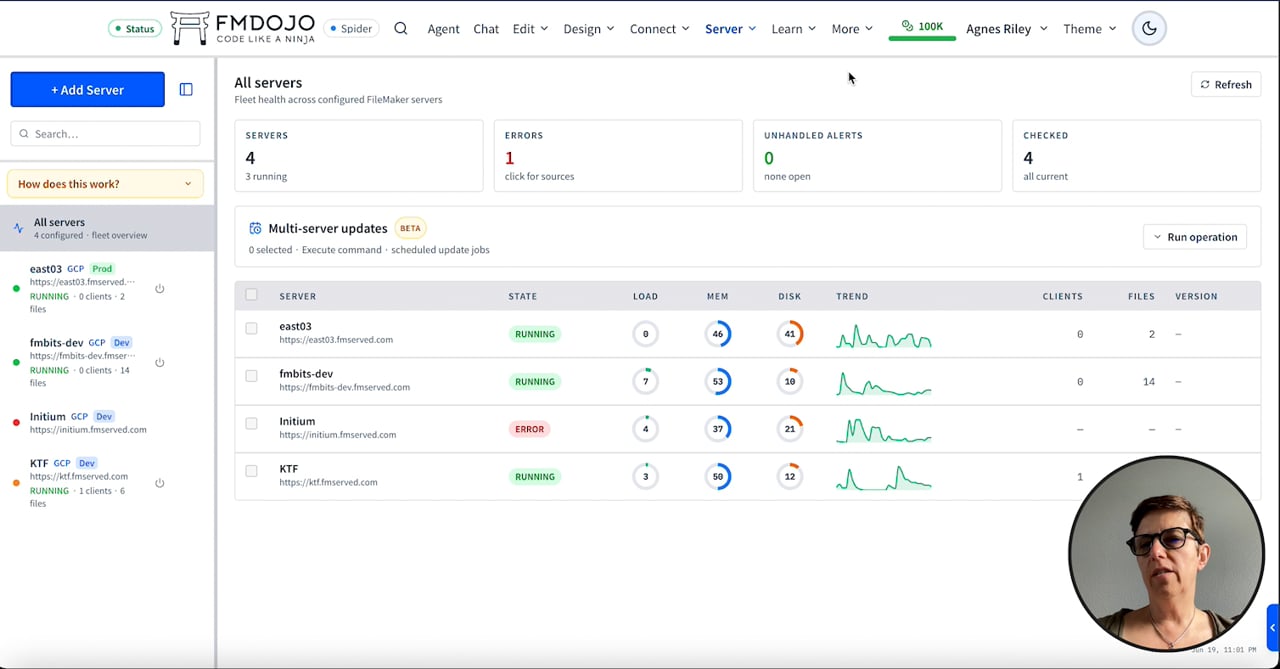Image resolution: width=1280 pixels, height=669 pixels.
Task: Click the server Search input field
Action: point(105,133)
